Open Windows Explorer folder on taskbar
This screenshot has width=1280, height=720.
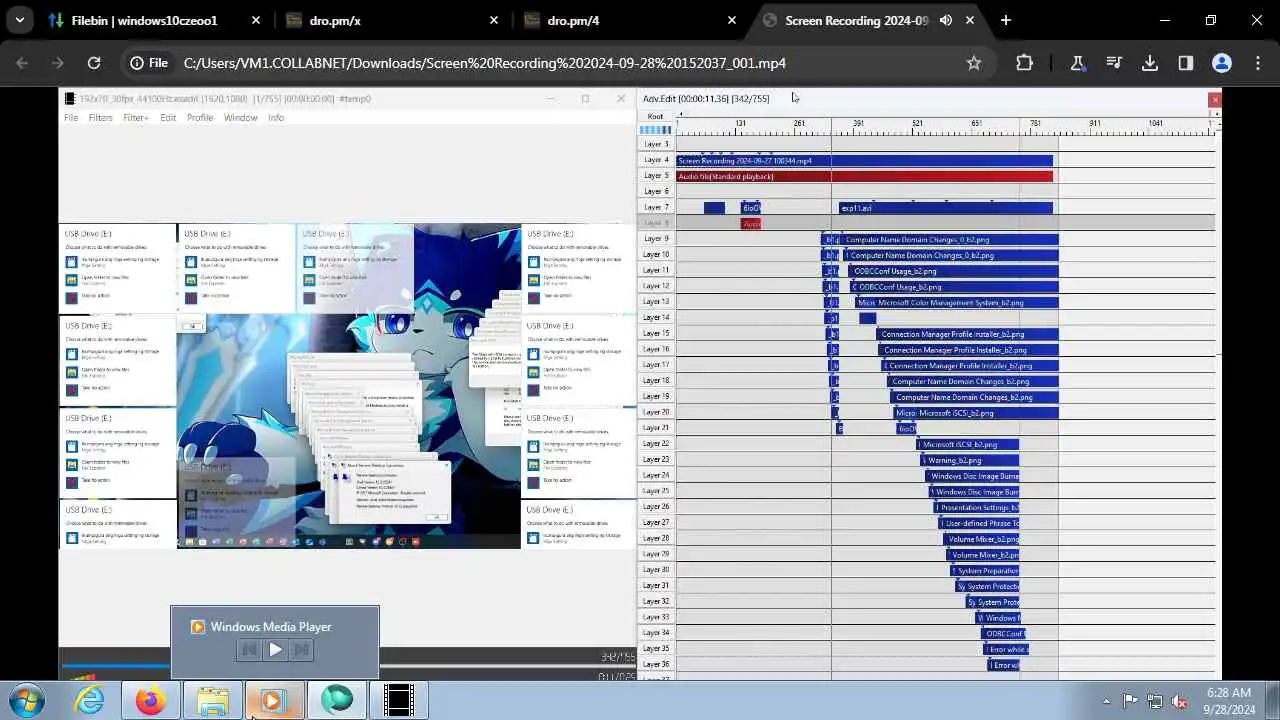pos(213,700)
